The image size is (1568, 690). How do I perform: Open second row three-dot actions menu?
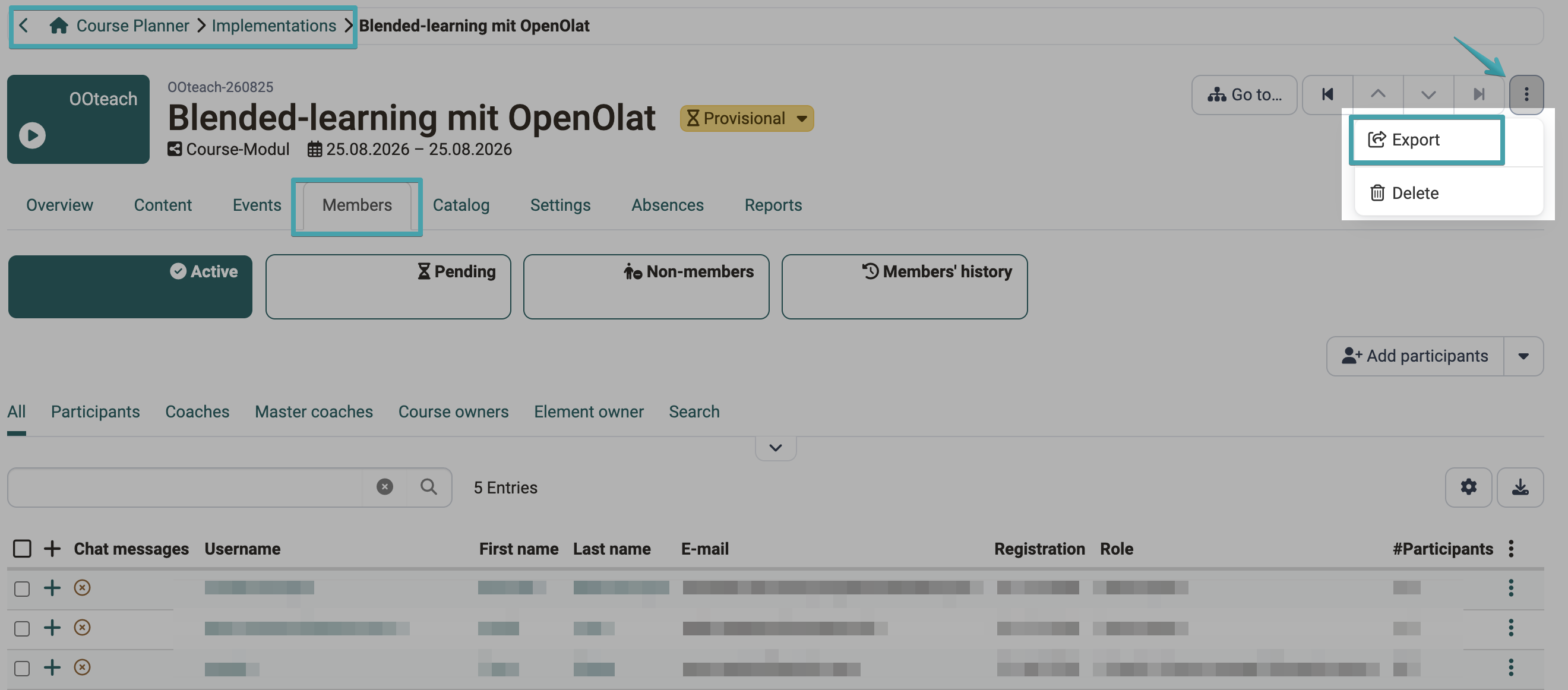pyautogui.click(x=1511, y=627)
